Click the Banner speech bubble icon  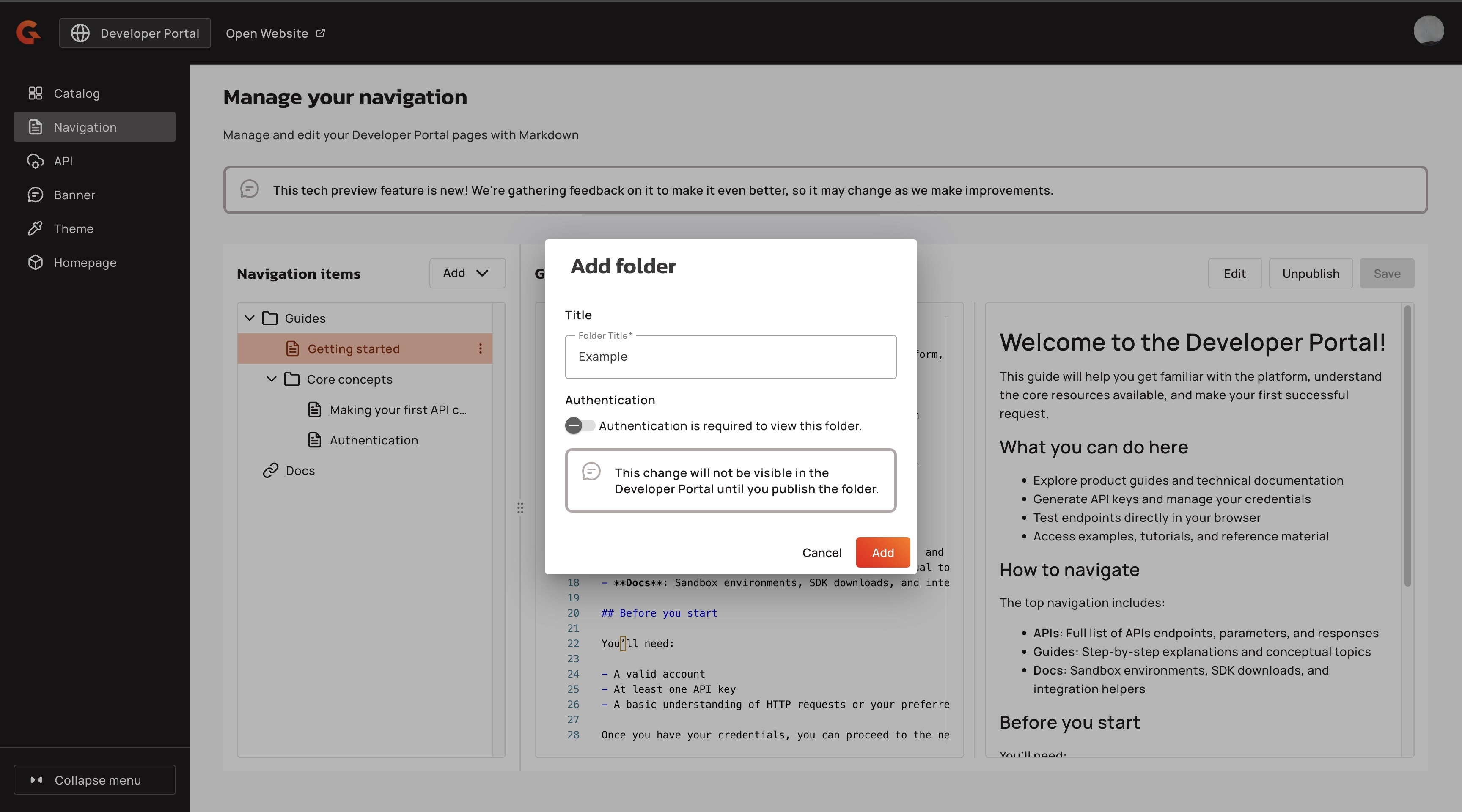click(x=35, y=195)
